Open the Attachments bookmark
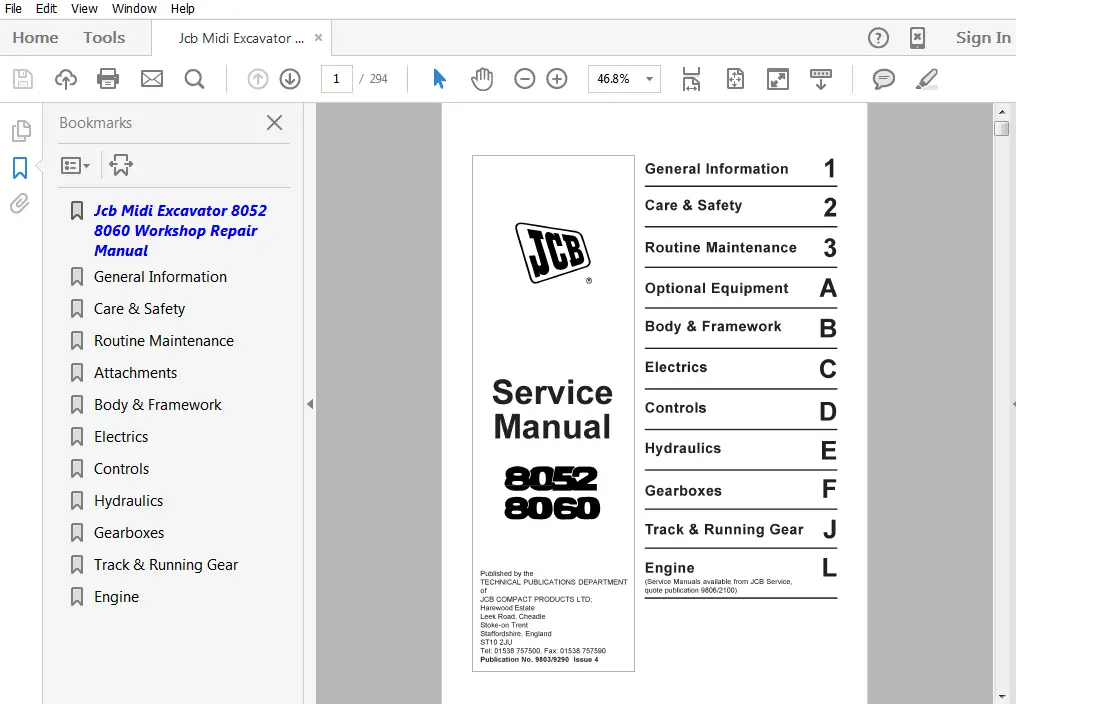The image size is (1117, 704). [135, 373]
